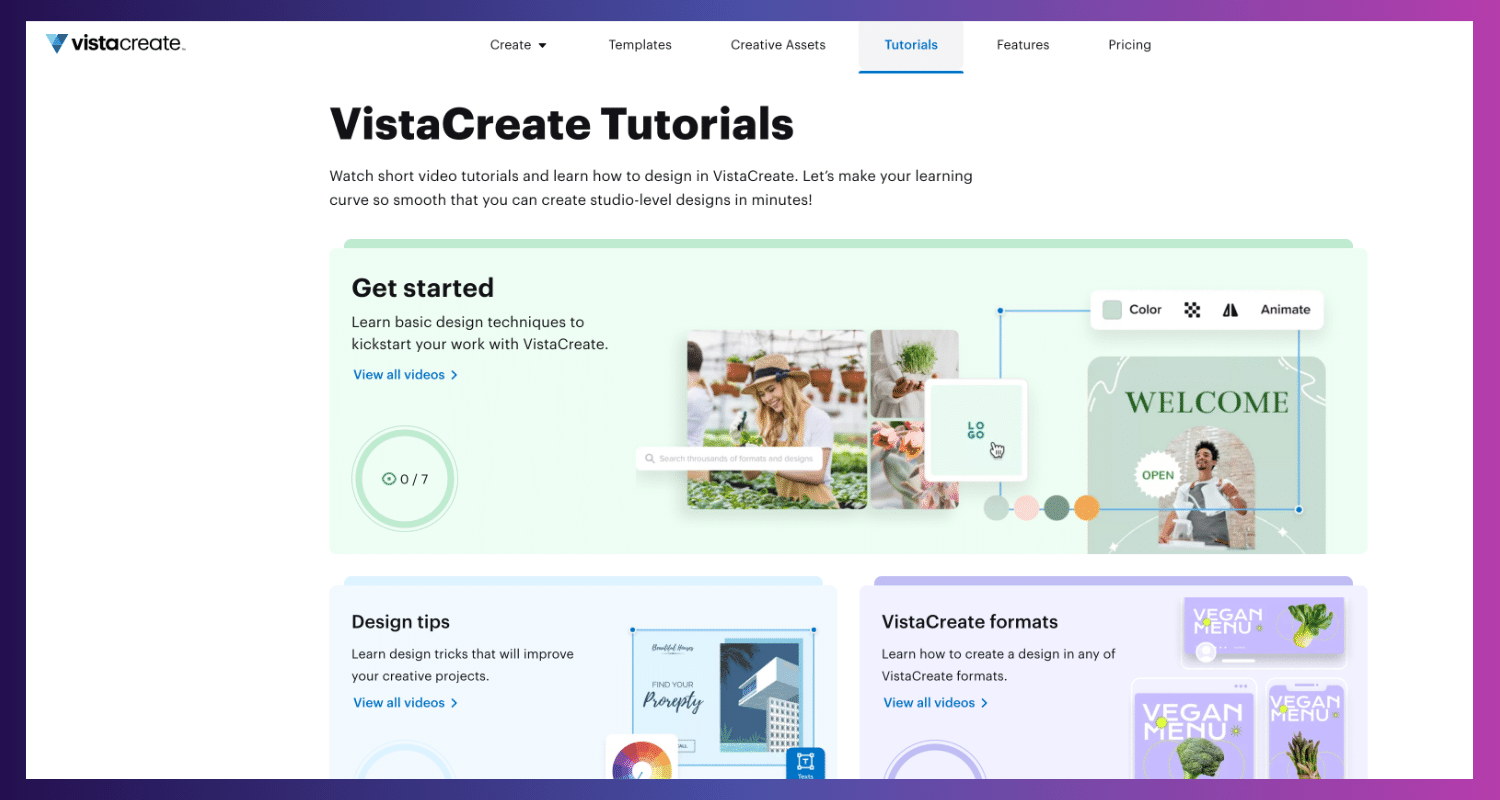
Task: Click the Create menu arrow icon
Action: 543,45
